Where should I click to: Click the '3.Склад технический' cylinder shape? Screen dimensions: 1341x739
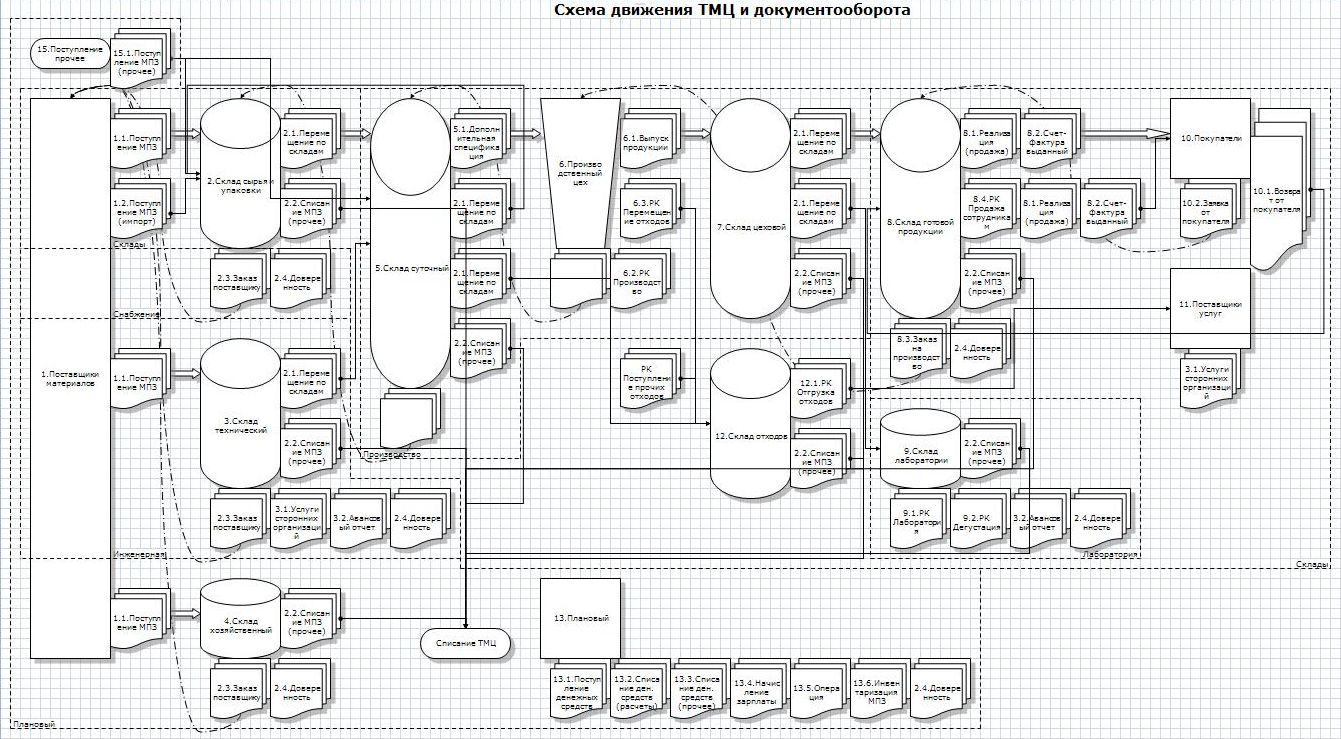tap(241, 420)
